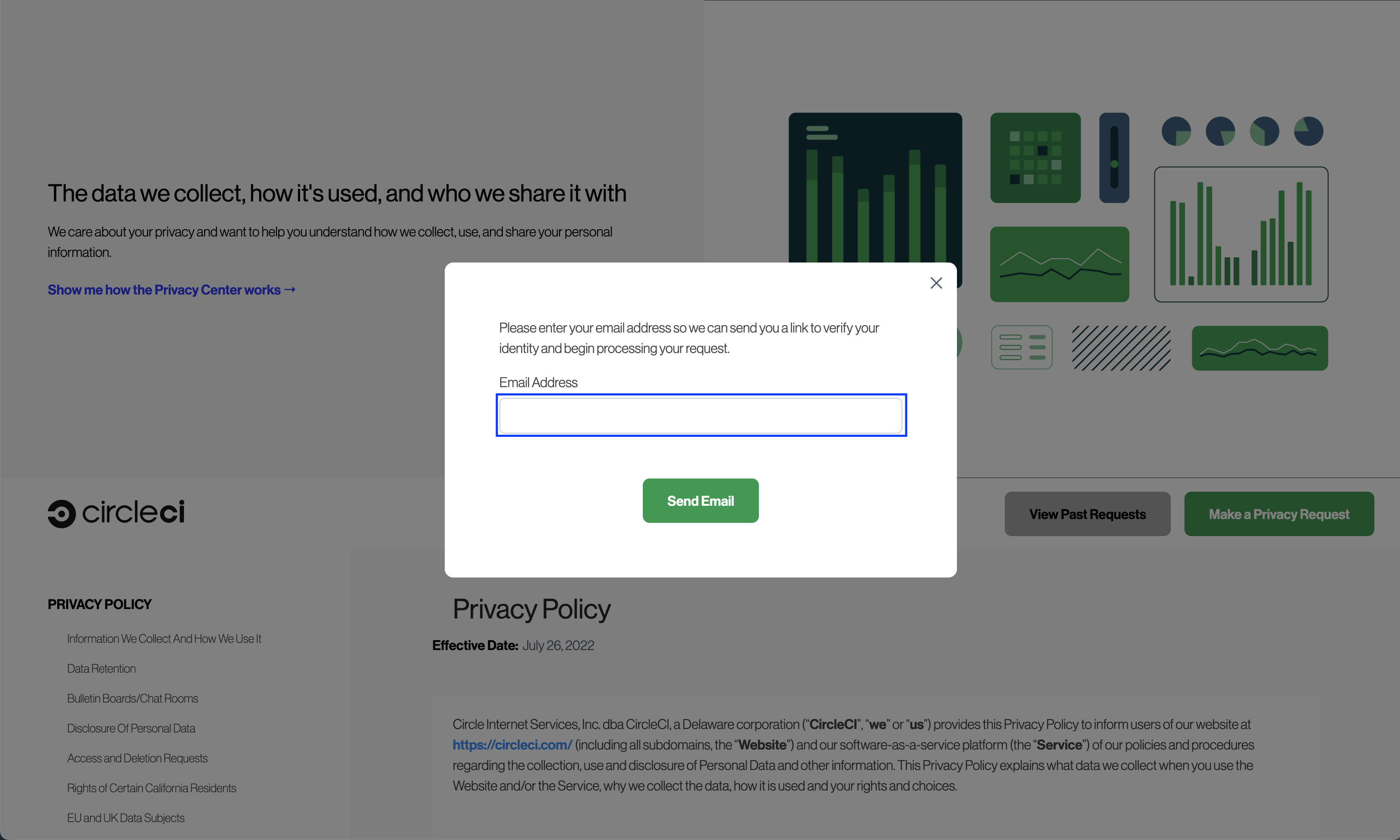Jump to Bulletin Boards/Chat Rooms section
1400x840 pixels.
click(x=132, y=698)
